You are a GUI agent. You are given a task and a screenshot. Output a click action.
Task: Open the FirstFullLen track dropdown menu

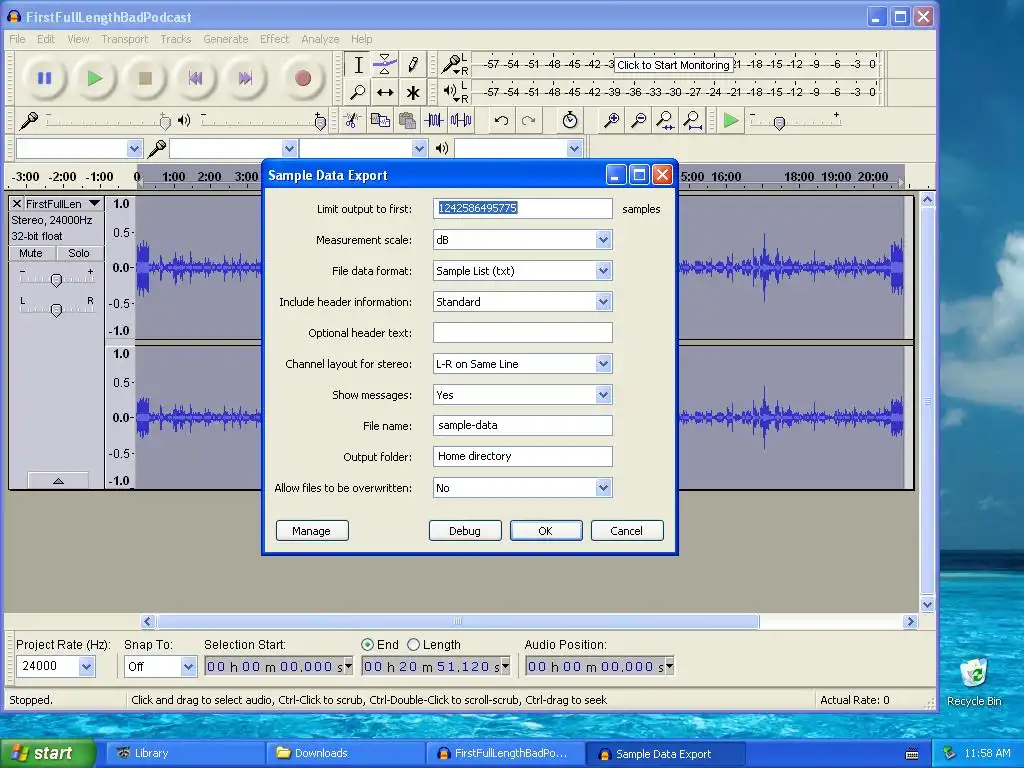click(95, 204)
